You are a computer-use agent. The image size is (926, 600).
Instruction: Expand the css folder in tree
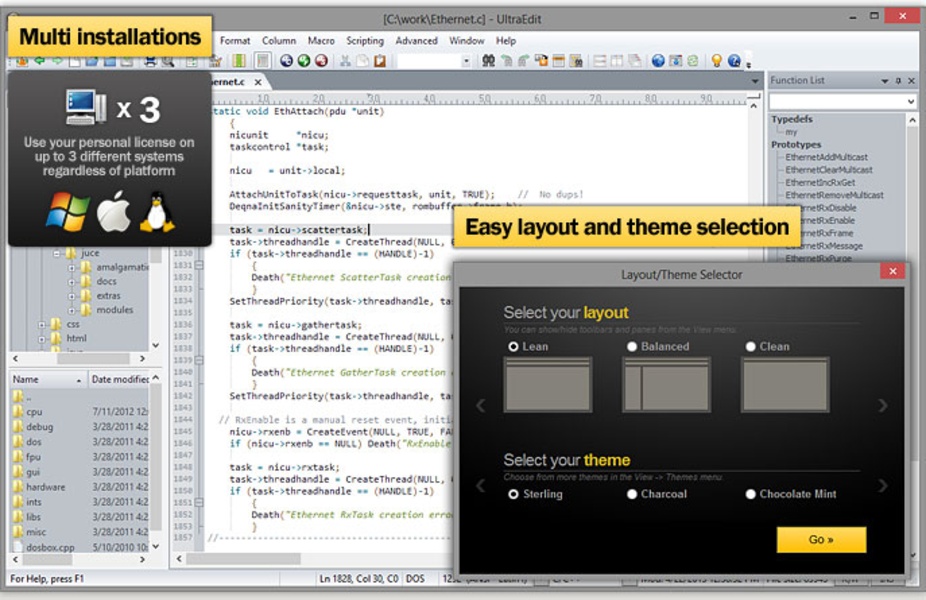pyautogui.click(x=42, y=324)
